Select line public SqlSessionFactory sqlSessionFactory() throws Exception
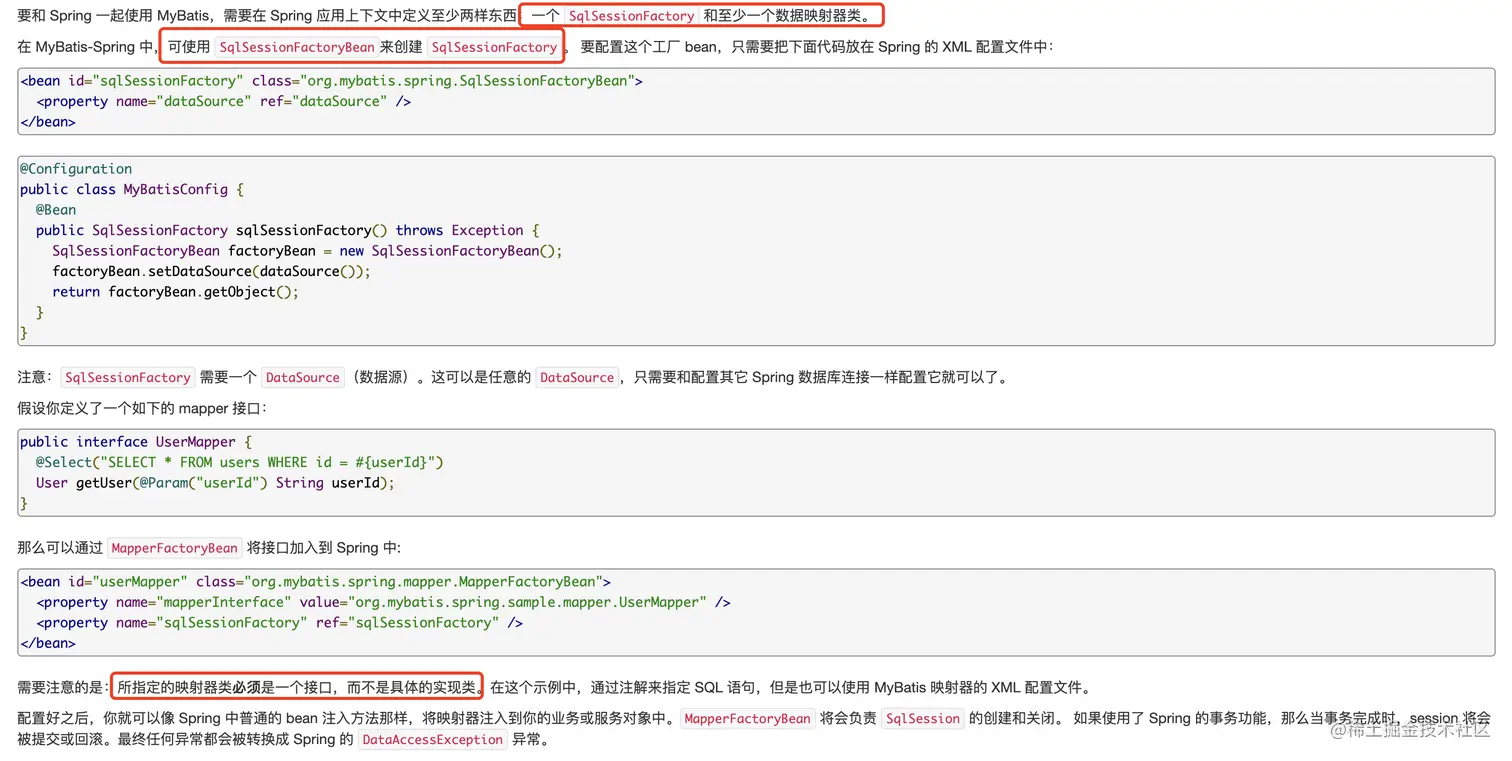 pos(288,230)
